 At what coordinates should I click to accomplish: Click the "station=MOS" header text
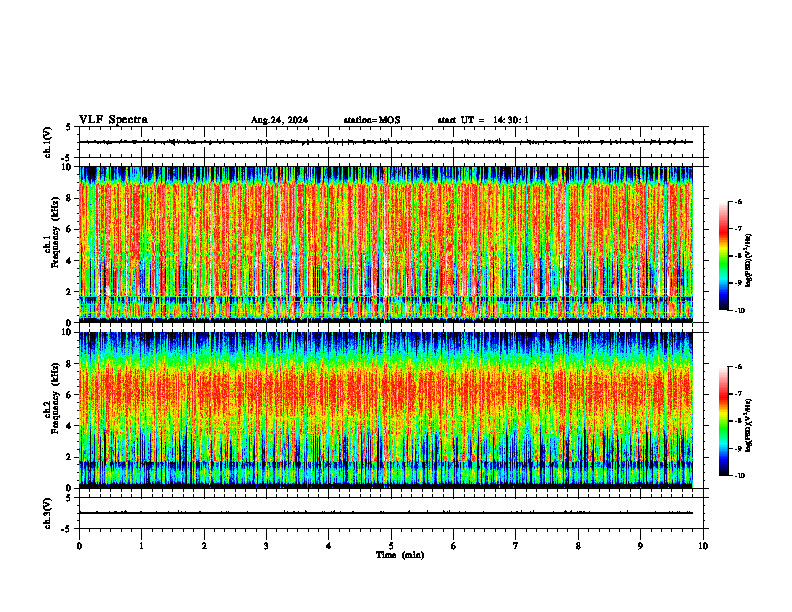click(x=372, y=120)
